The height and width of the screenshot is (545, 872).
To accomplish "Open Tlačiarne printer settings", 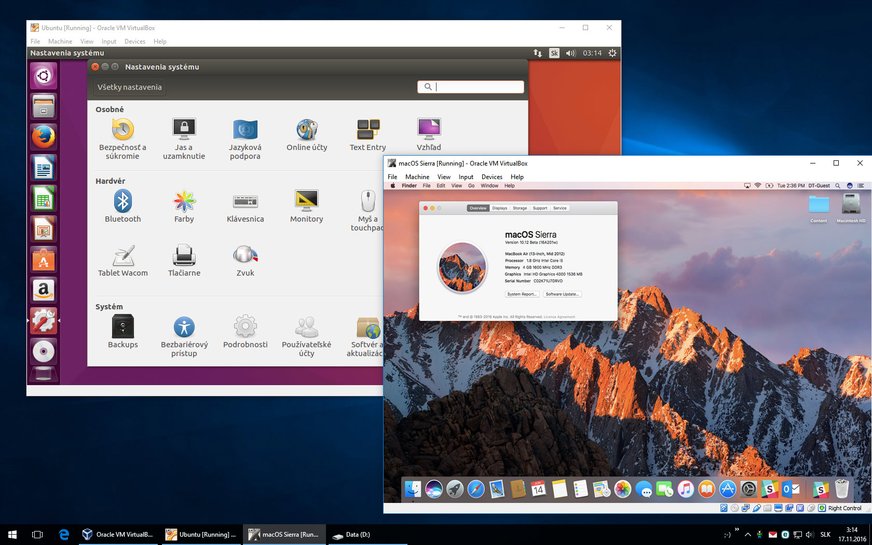I will [184, 256].
